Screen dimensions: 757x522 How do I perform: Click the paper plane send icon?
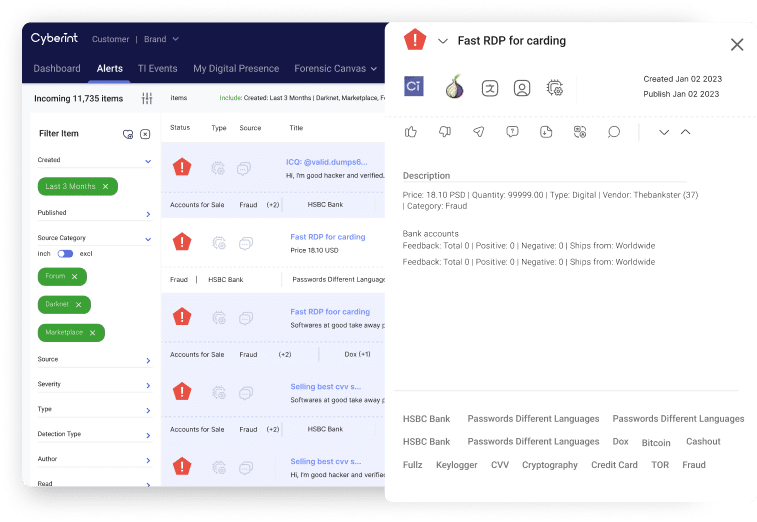click(x=478, y=132)
